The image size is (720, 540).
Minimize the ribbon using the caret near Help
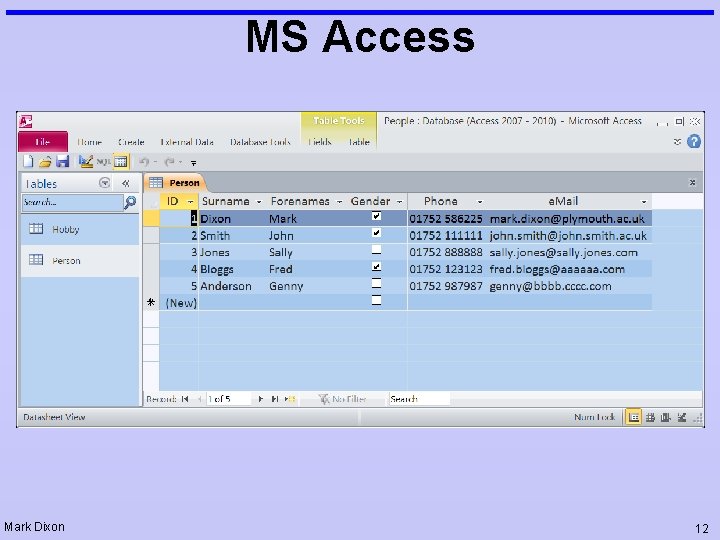pos(677,141)
